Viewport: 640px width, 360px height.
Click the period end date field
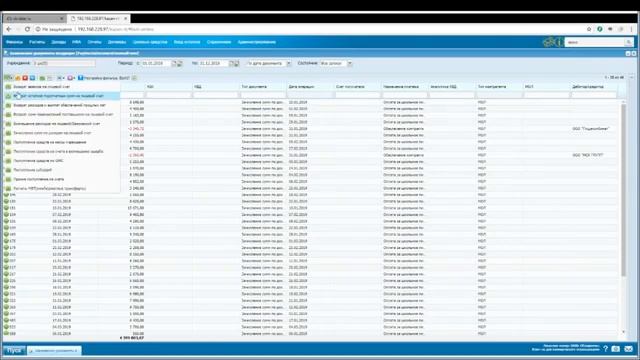tap(214, 63)
